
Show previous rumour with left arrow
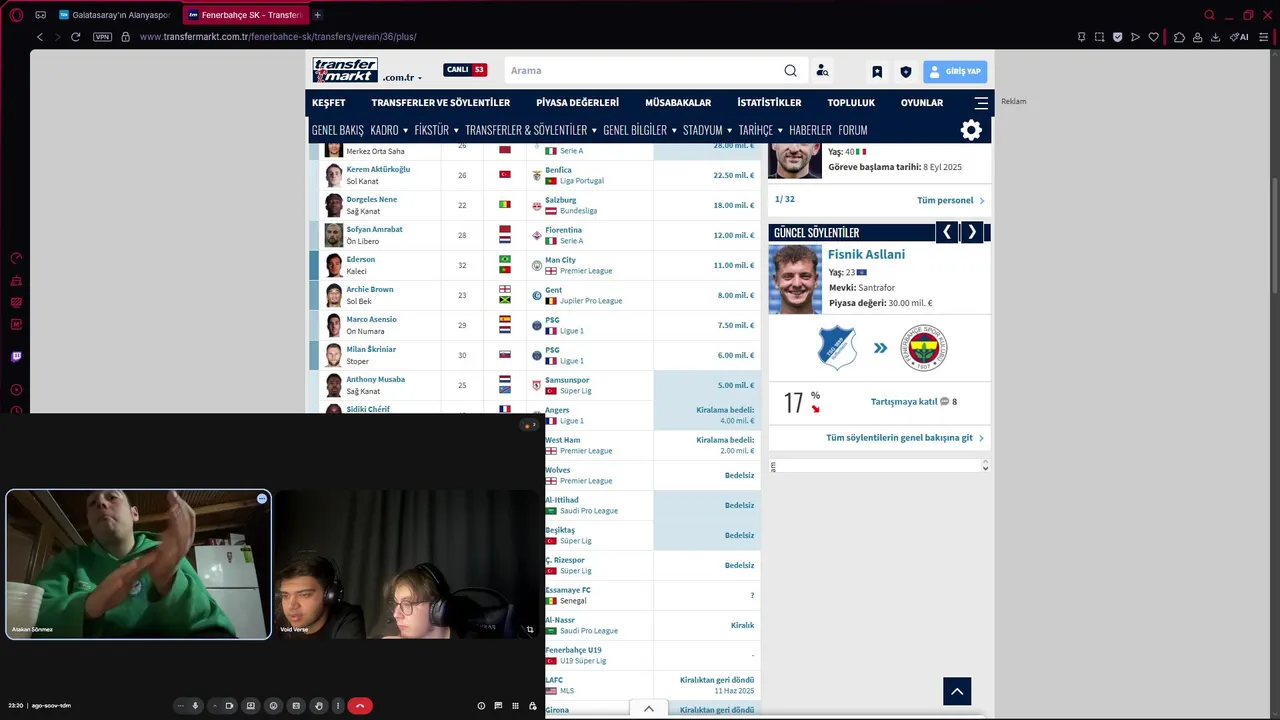[x=947, y=232]
